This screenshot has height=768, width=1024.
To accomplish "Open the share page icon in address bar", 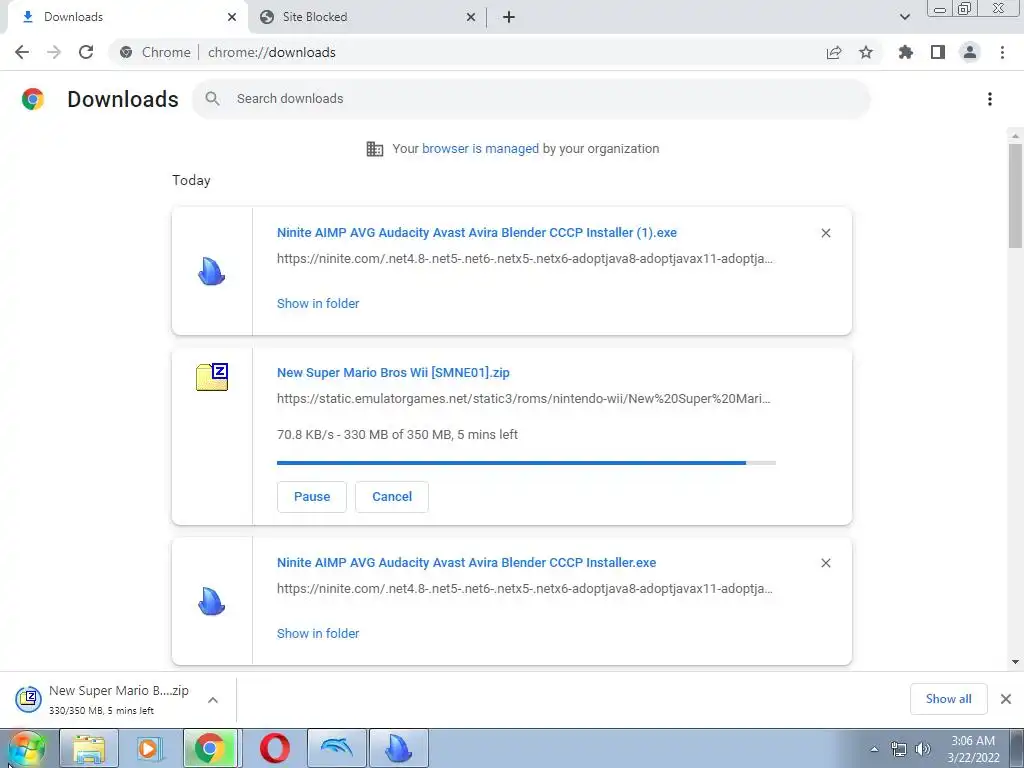I will [x=834, y=53].
